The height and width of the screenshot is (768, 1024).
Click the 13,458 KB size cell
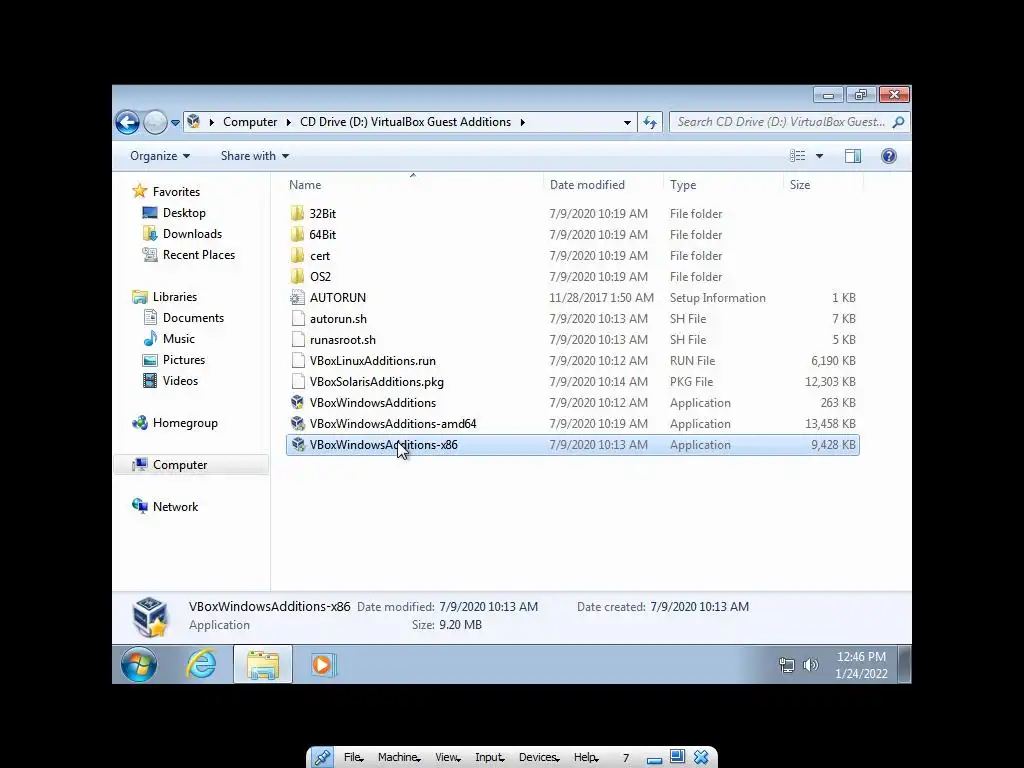click(x=830, y=424)
